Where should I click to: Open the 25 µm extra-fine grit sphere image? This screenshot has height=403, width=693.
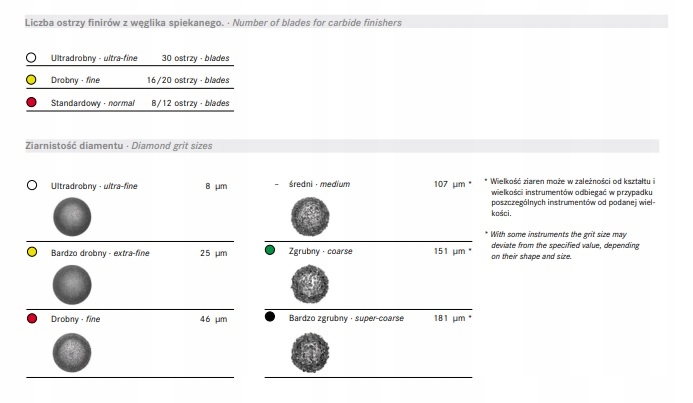[x=70, y=284]
